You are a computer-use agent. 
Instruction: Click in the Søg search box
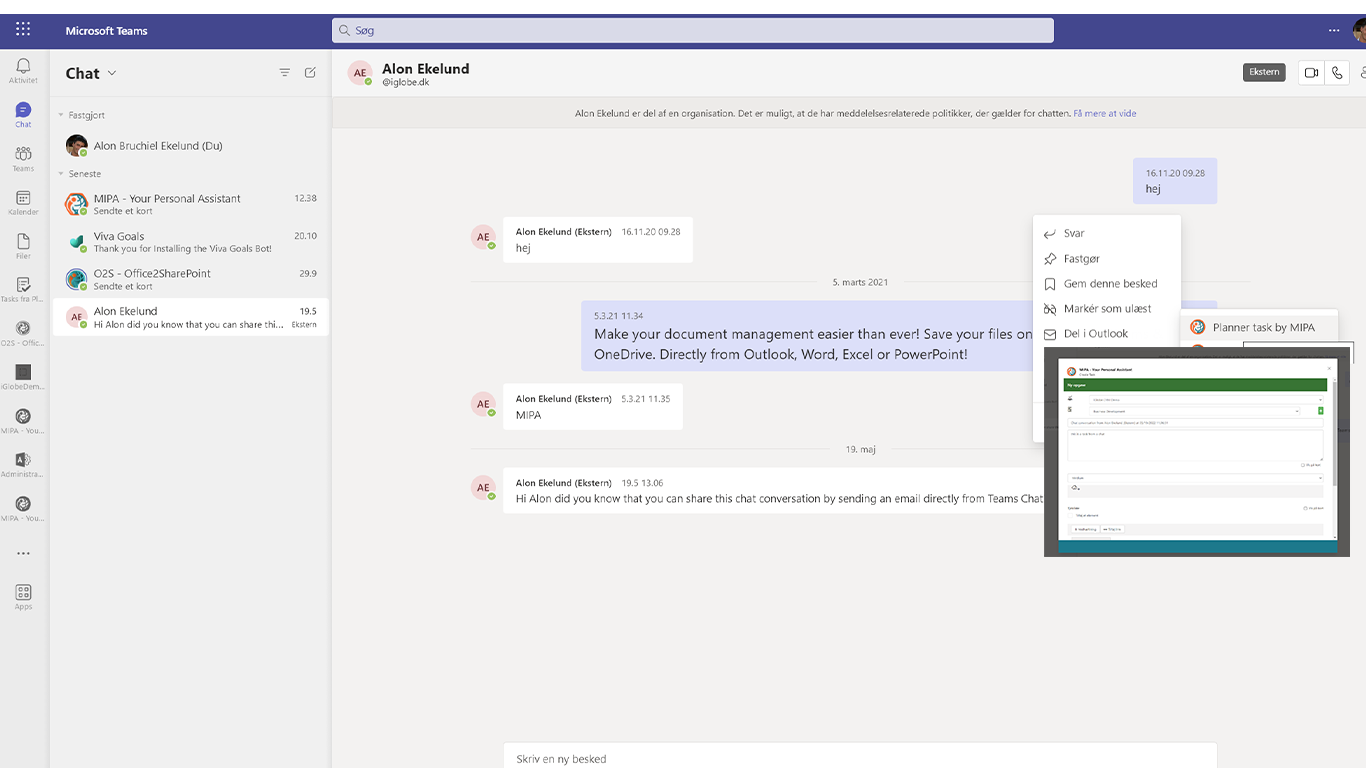point(692,30)
